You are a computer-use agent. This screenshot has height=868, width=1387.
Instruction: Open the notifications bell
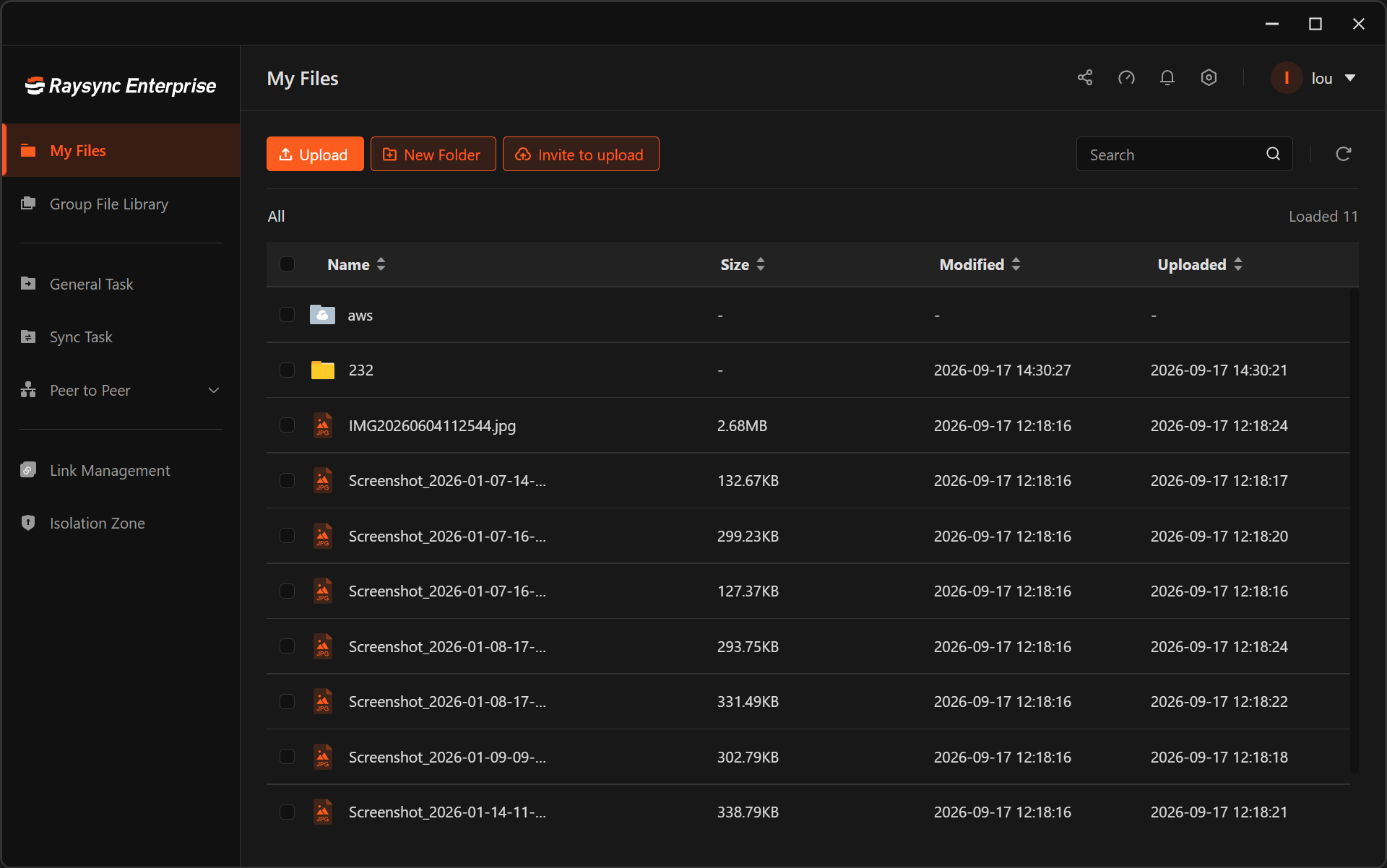[1167, 78]
